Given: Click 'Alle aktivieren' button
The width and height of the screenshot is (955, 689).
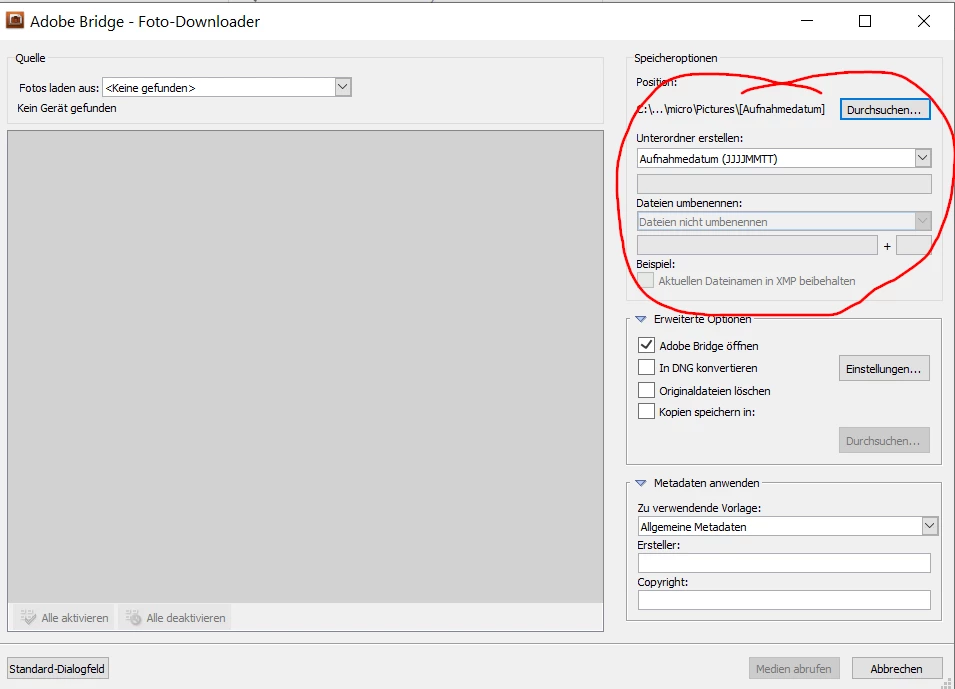Looking at the screenshot, I should (64, 618).
